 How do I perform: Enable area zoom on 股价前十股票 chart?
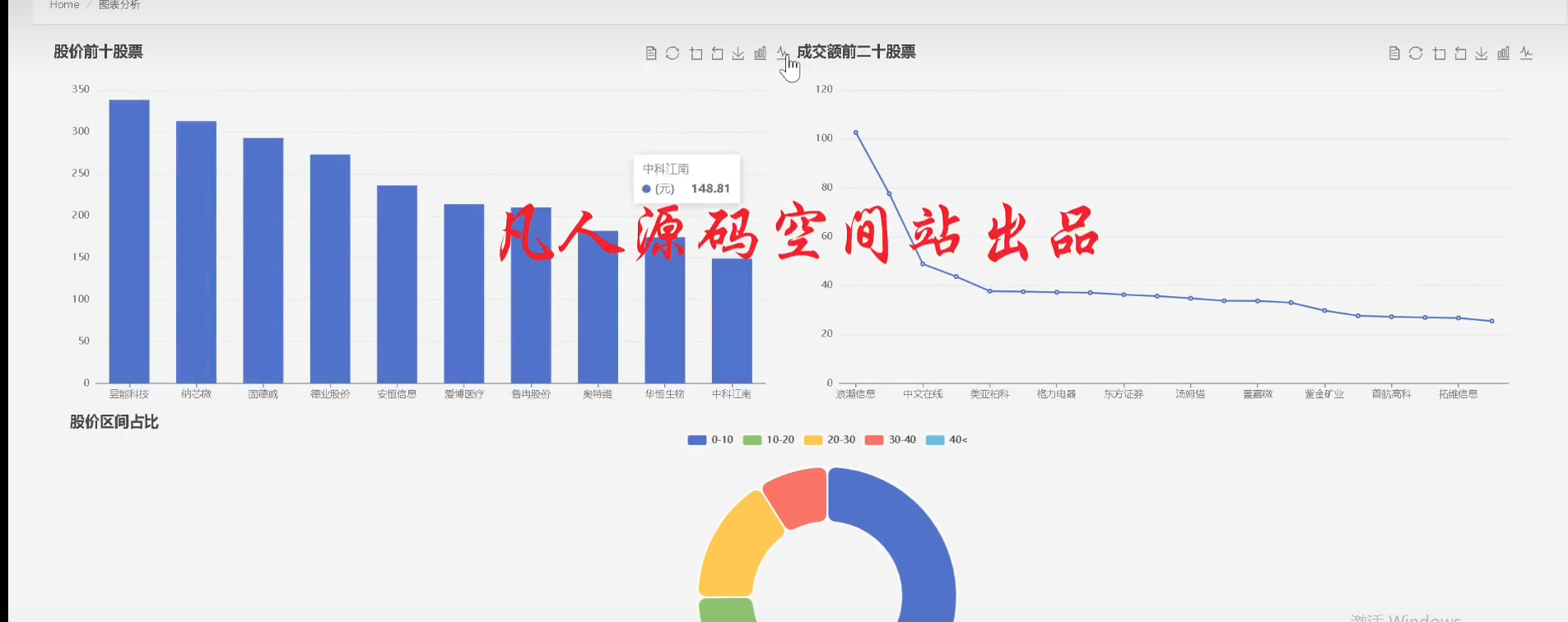tap(696, 53)
